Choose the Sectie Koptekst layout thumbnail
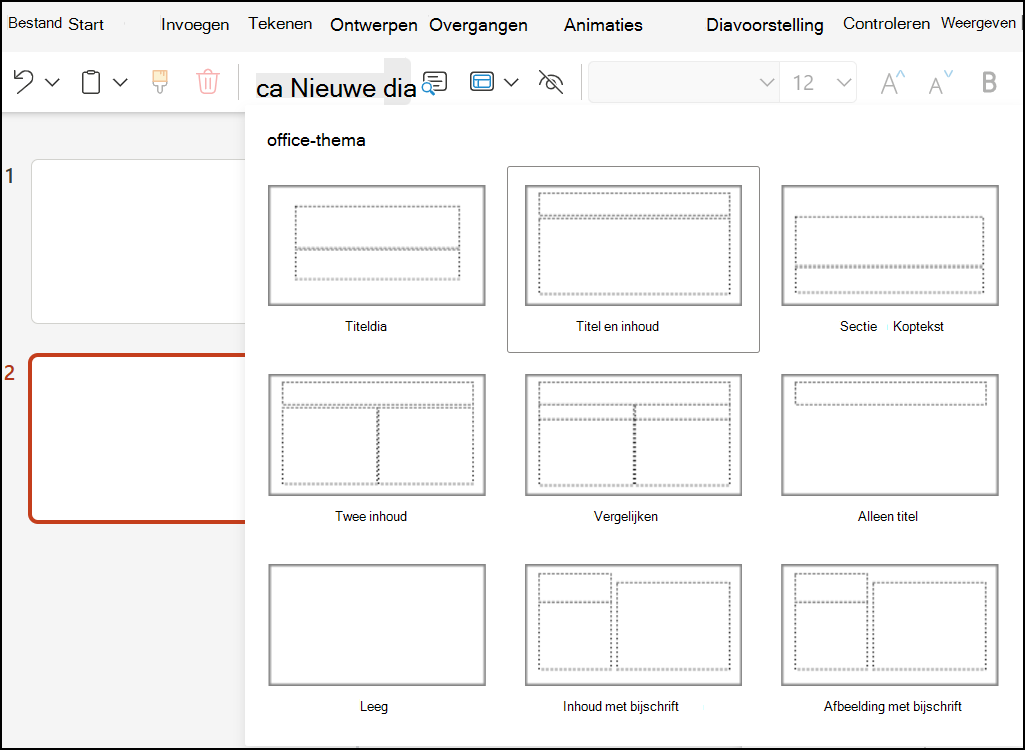Viewport: 1025px width, 750px height. (890, 245)
